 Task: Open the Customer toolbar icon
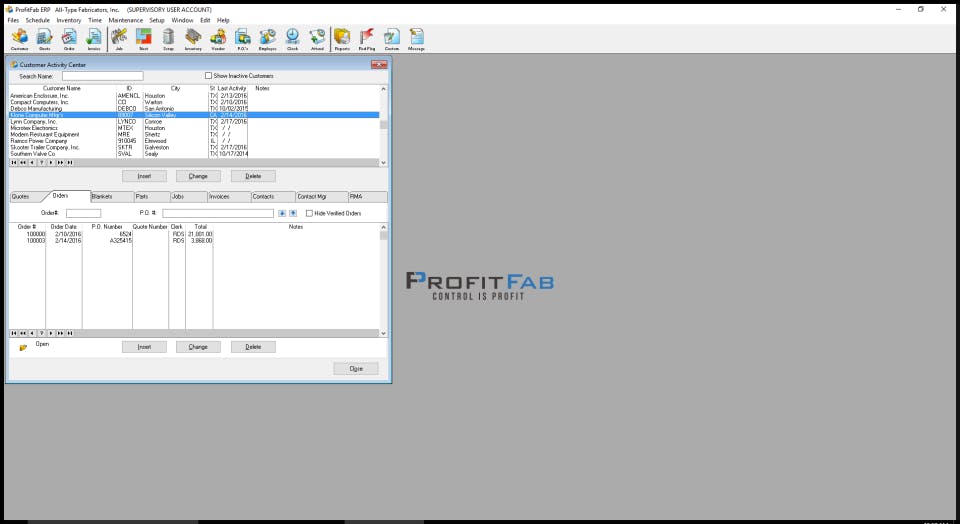tap(20, 39)
